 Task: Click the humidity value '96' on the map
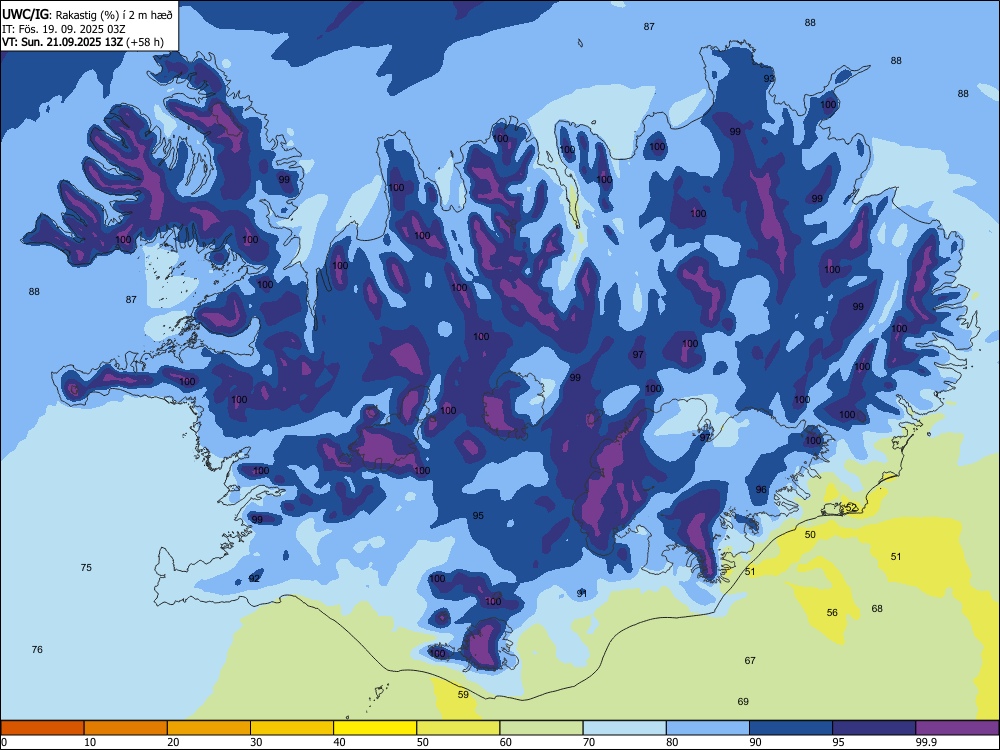click(x=761, y=490)
